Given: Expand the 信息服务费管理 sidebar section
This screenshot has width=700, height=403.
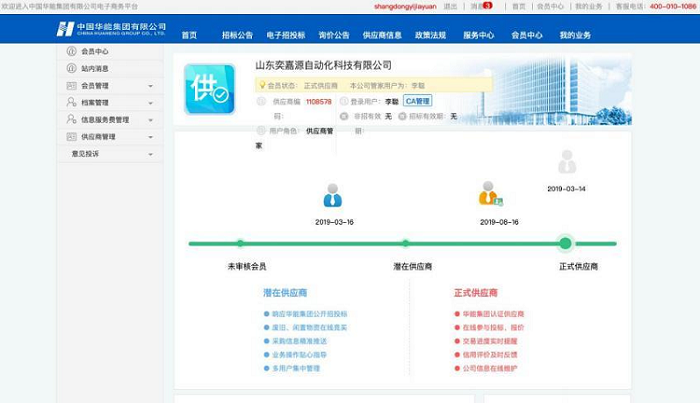Looking at the screenshot, I should (x=150, y=120).
